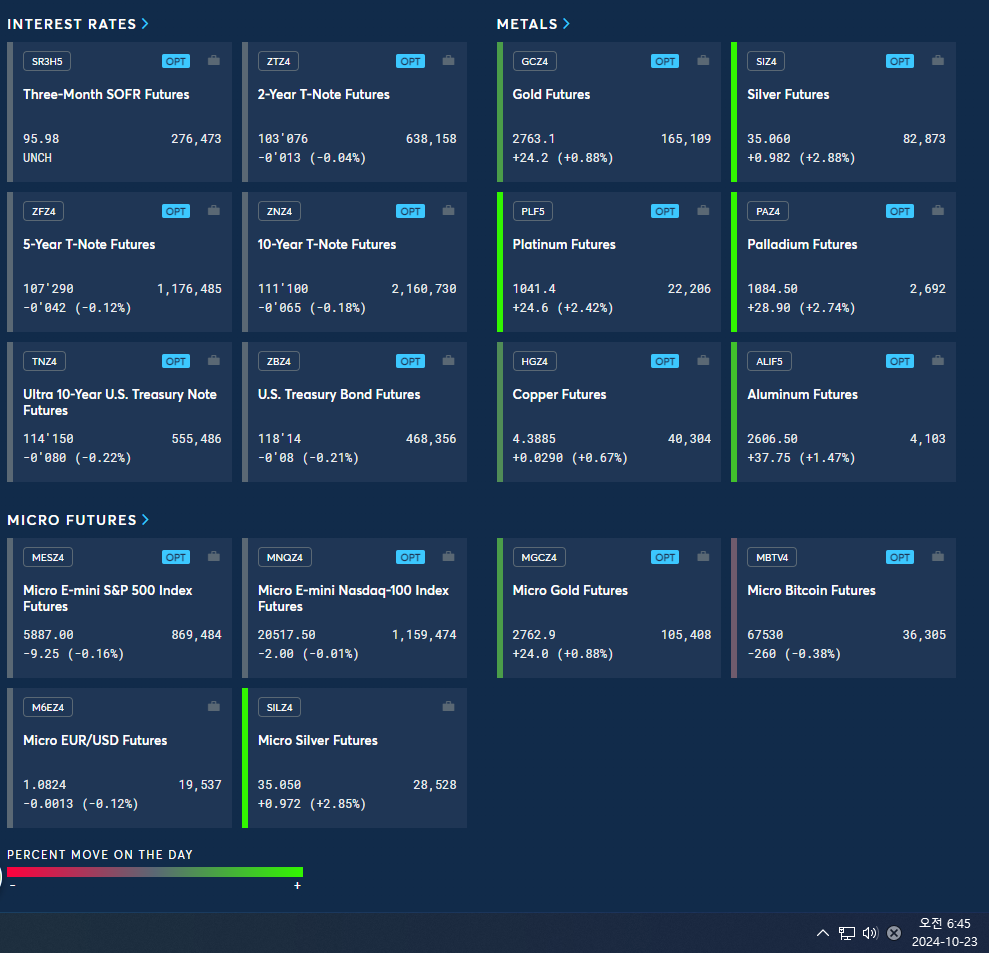989x953 pixels.
Task: Click the briefcase icon on Silver Futures card
Action: point(938,61)
